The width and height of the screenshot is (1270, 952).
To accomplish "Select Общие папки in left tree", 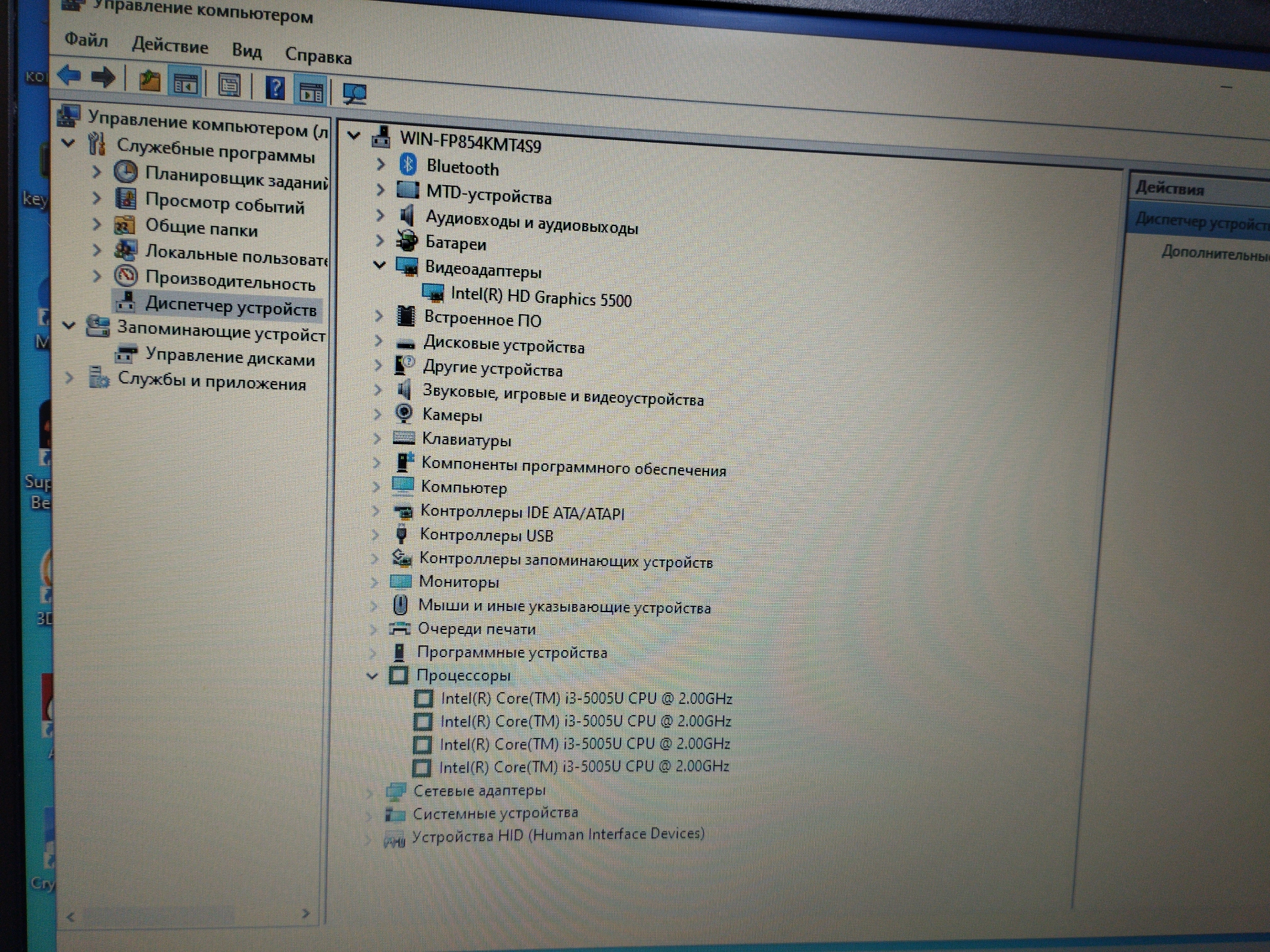I will pos(201,228).
